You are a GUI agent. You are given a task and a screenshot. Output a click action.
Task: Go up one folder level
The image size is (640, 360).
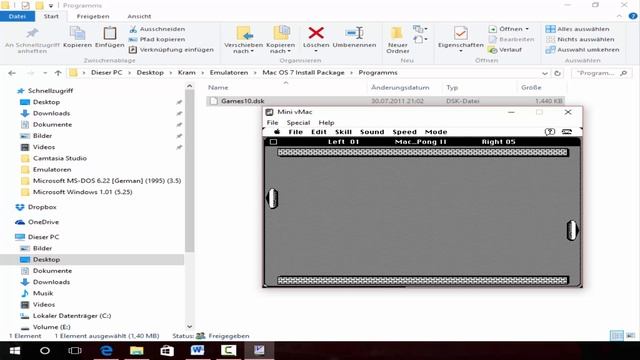[x=58, y=73]
